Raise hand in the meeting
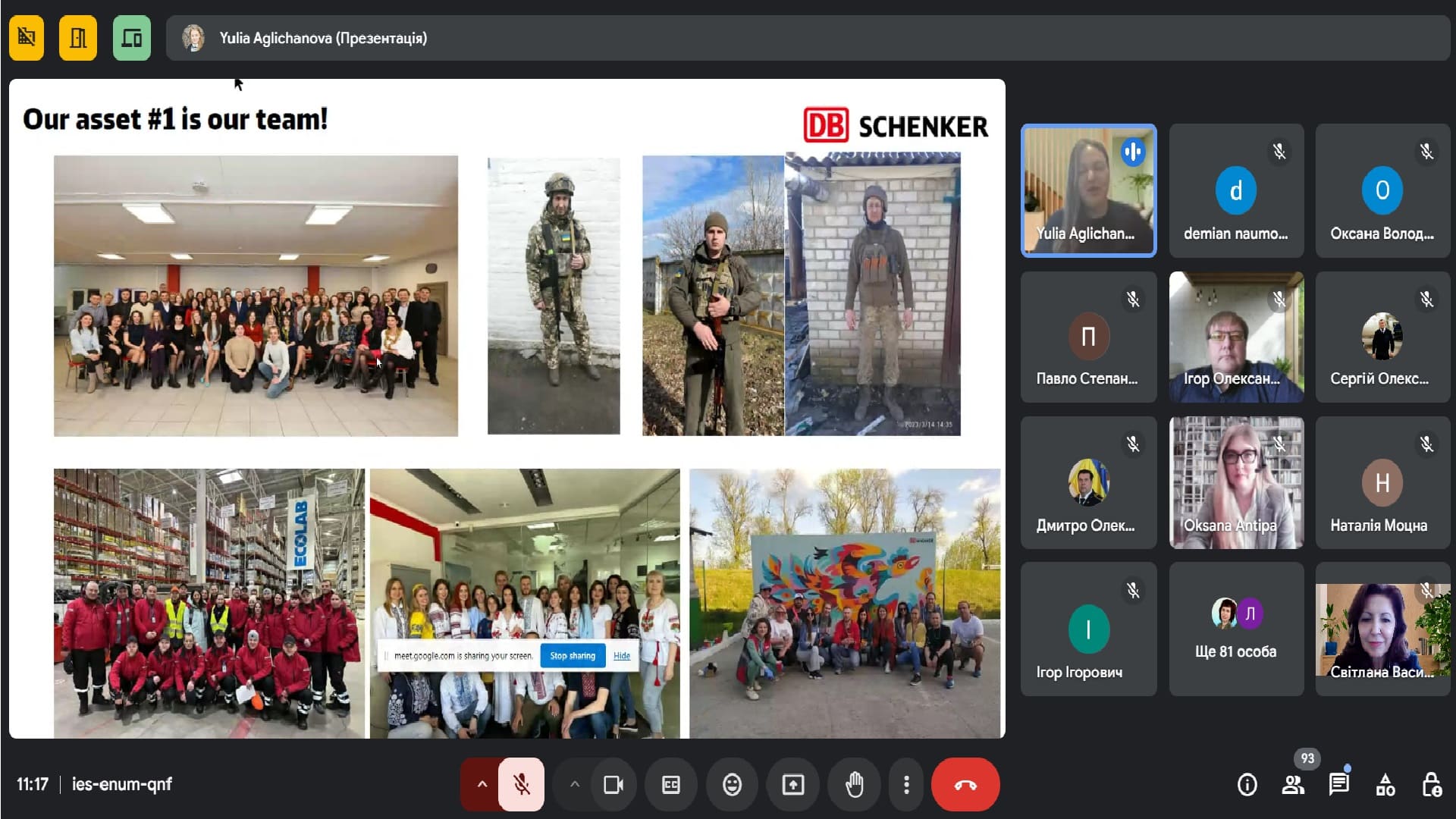 [854, 785]
